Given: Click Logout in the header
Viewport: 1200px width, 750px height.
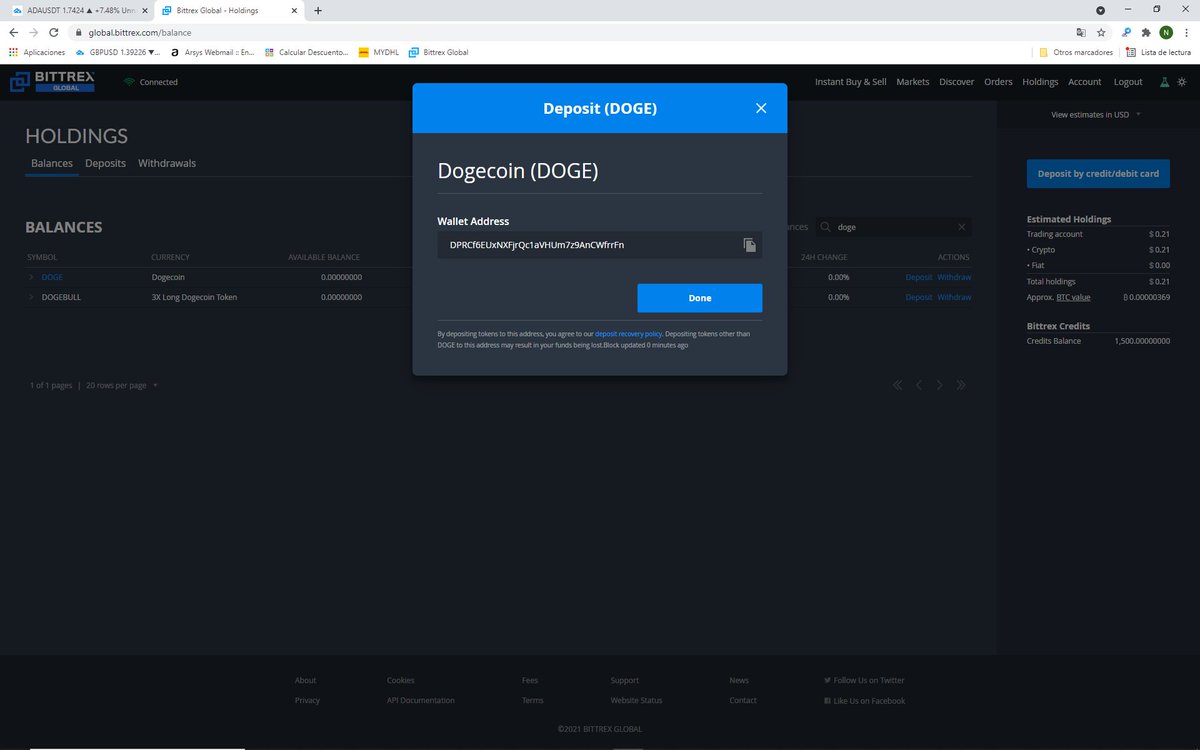Looking at the screenshot, I should pyautogui.click(x=1128, y=82).
